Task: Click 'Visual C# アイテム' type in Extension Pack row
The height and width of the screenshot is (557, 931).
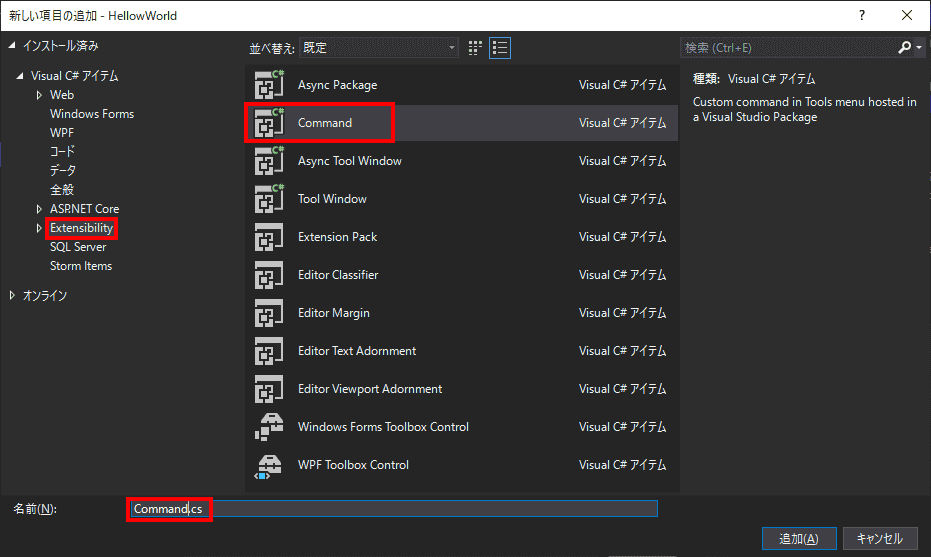Action: click(x=623, y=237)
